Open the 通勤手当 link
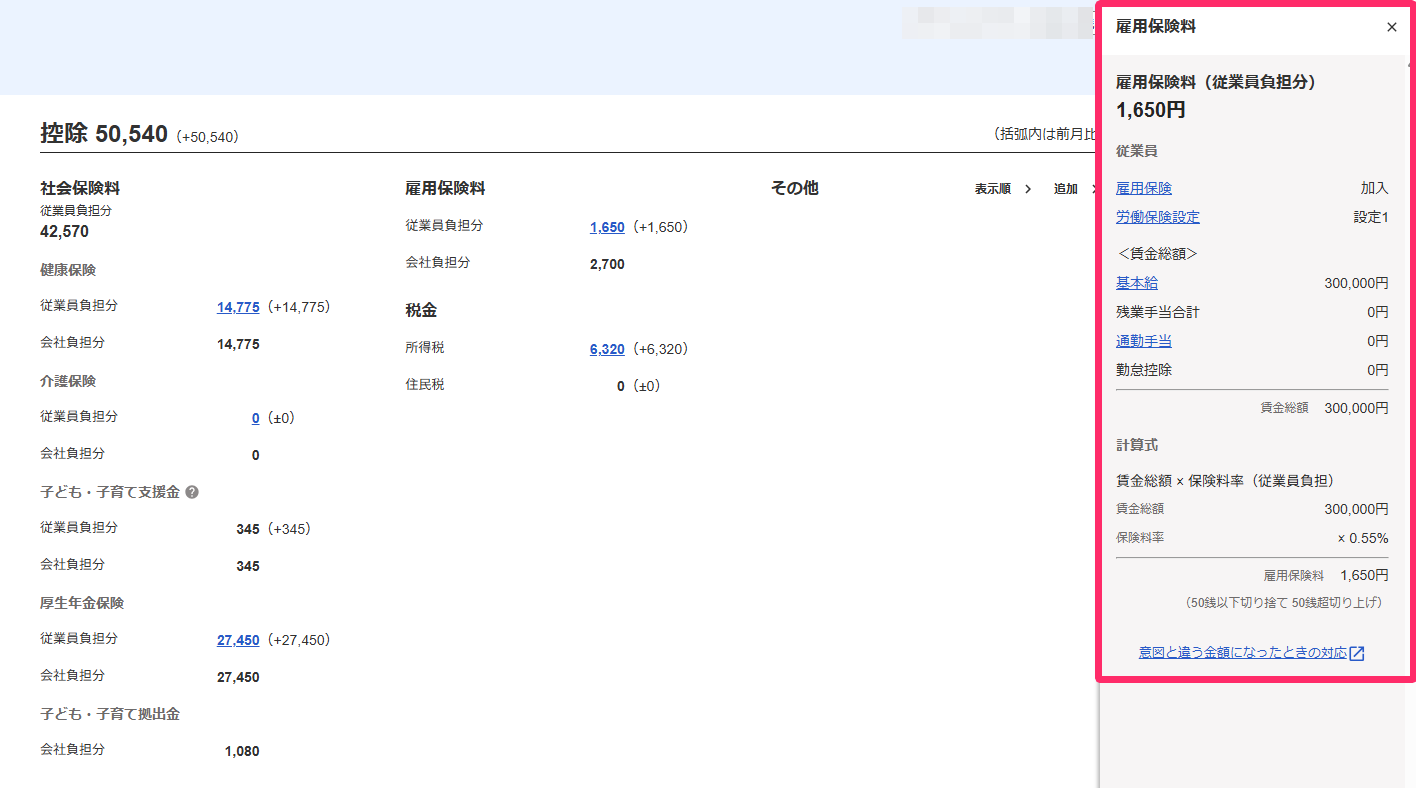The image size is (1416, 788). point(1144,341)
